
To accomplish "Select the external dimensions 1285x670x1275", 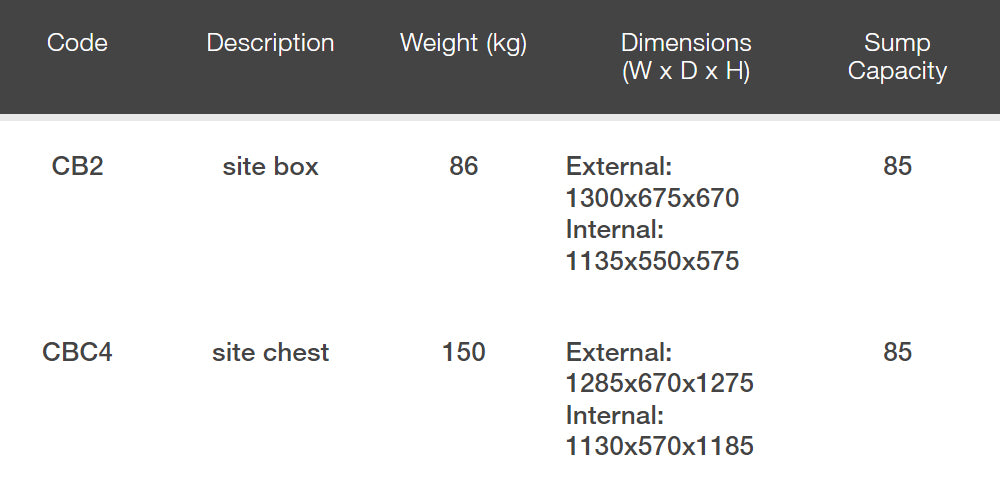I will click(x=659, y=383).
